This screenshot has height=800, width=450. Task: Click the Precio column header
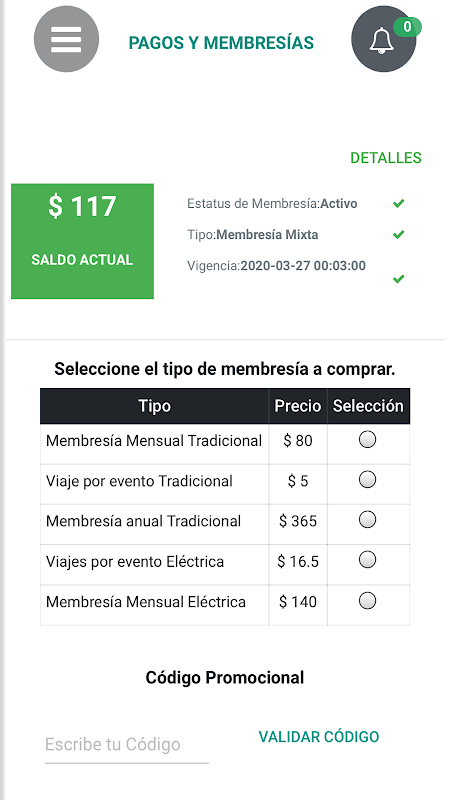[x=298, y=406]
